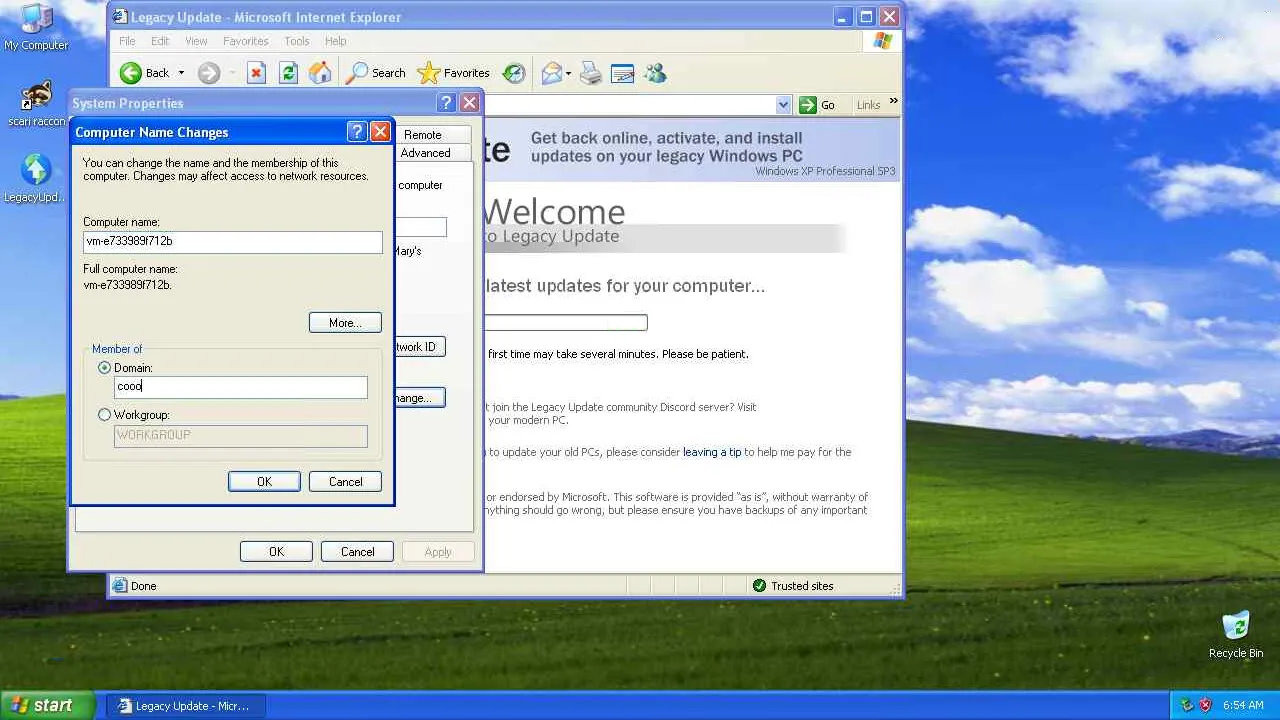Viewport: 1280px width, 720px height.
Task: Click the Legacy Update taskbar button
Action: click(186, 706)
